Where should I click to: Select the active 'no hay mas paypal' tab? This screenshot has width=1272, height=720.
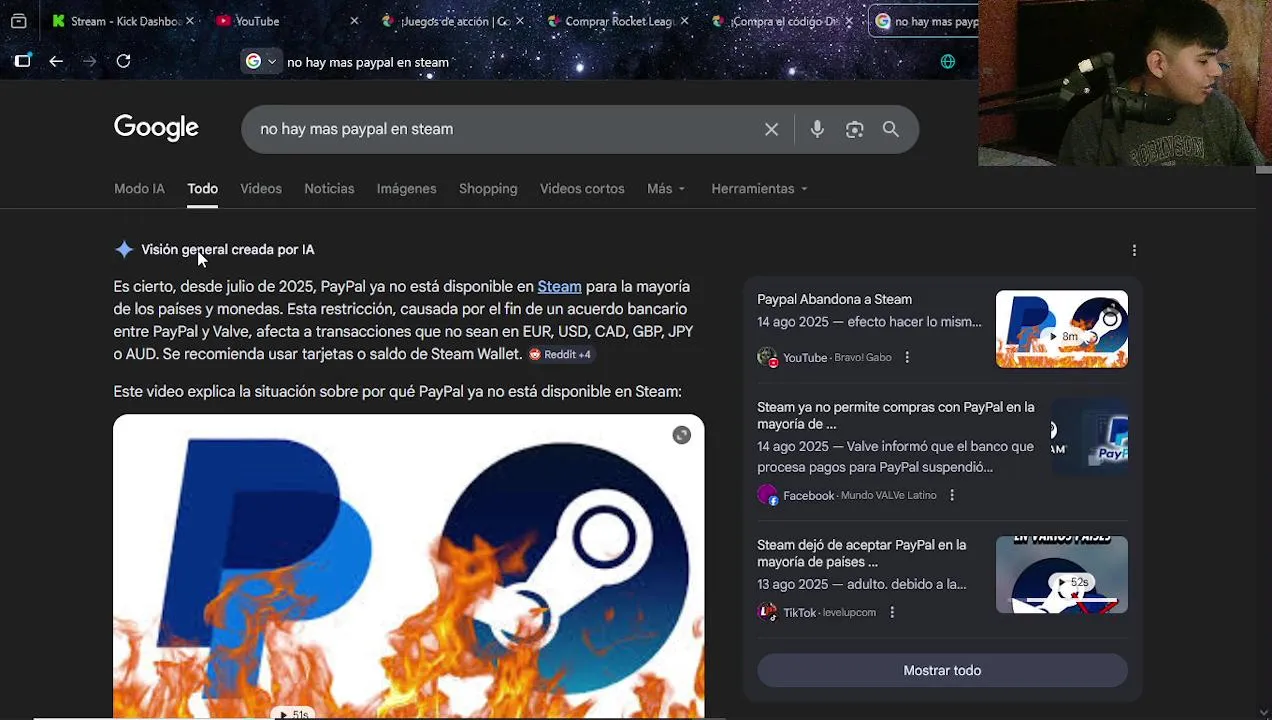925,21
